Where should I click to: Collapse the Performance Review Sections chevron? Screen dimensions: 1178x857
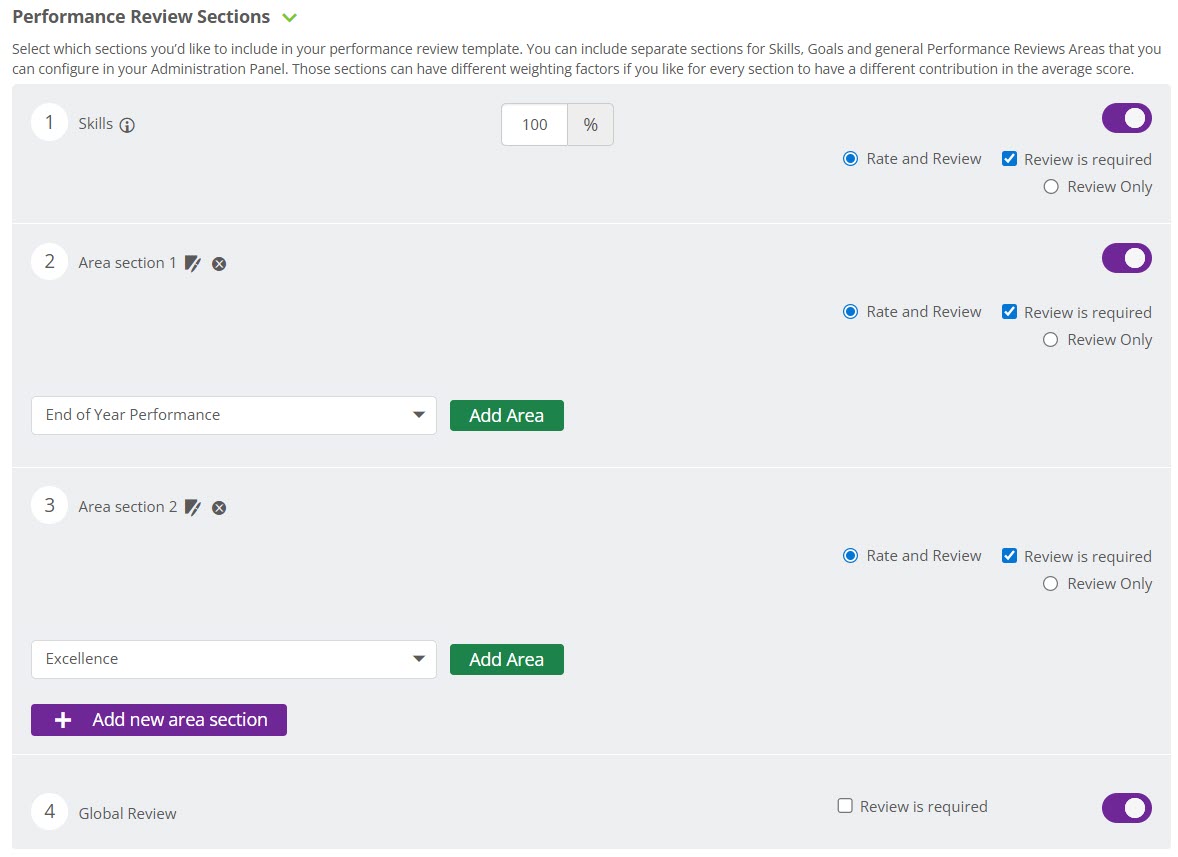290,18
